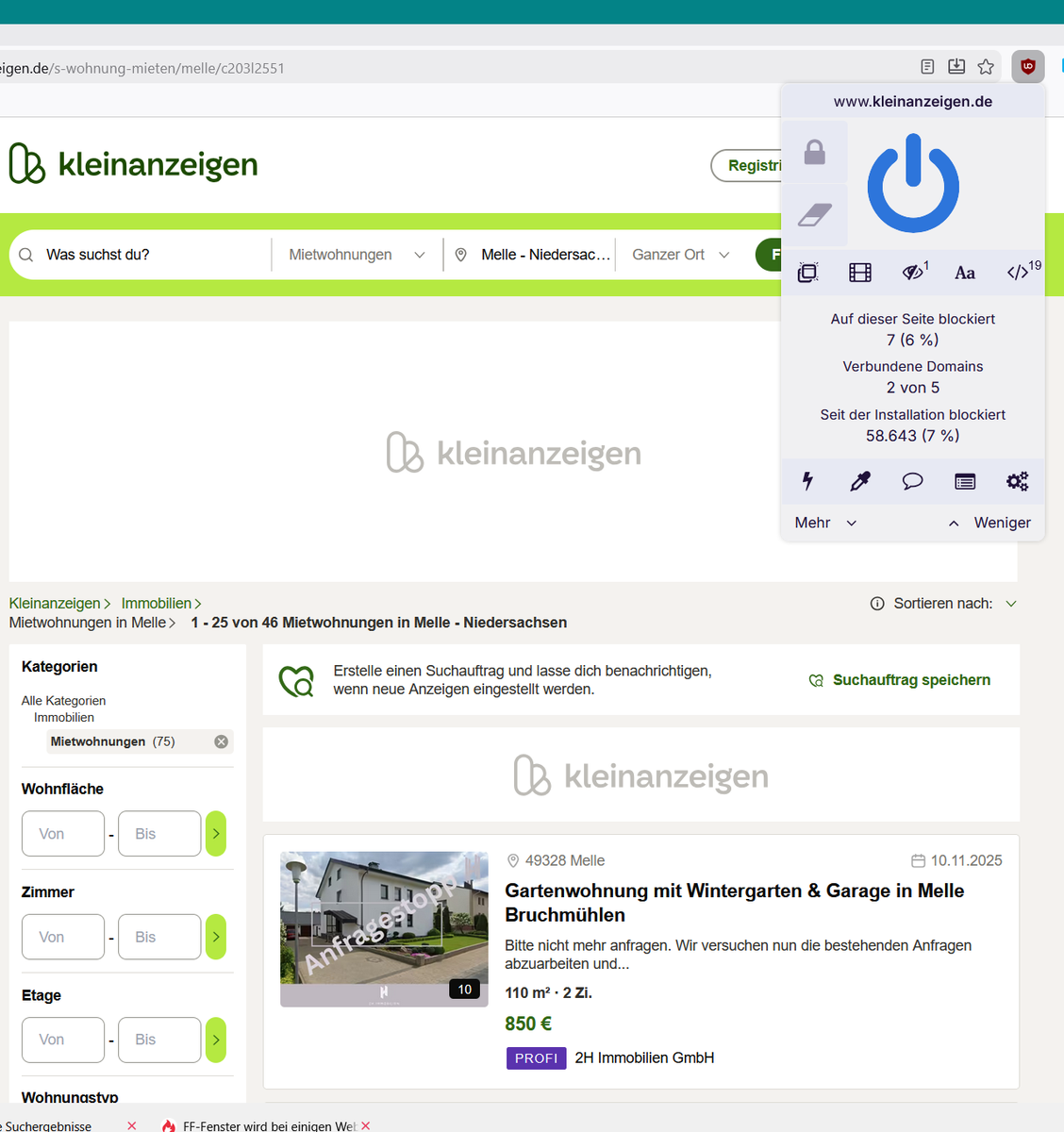Close the FF-Fenster tab at bottom
Image resolution: width=1064 pixels, height=1132 pixels.
(x=366, y=1125)
